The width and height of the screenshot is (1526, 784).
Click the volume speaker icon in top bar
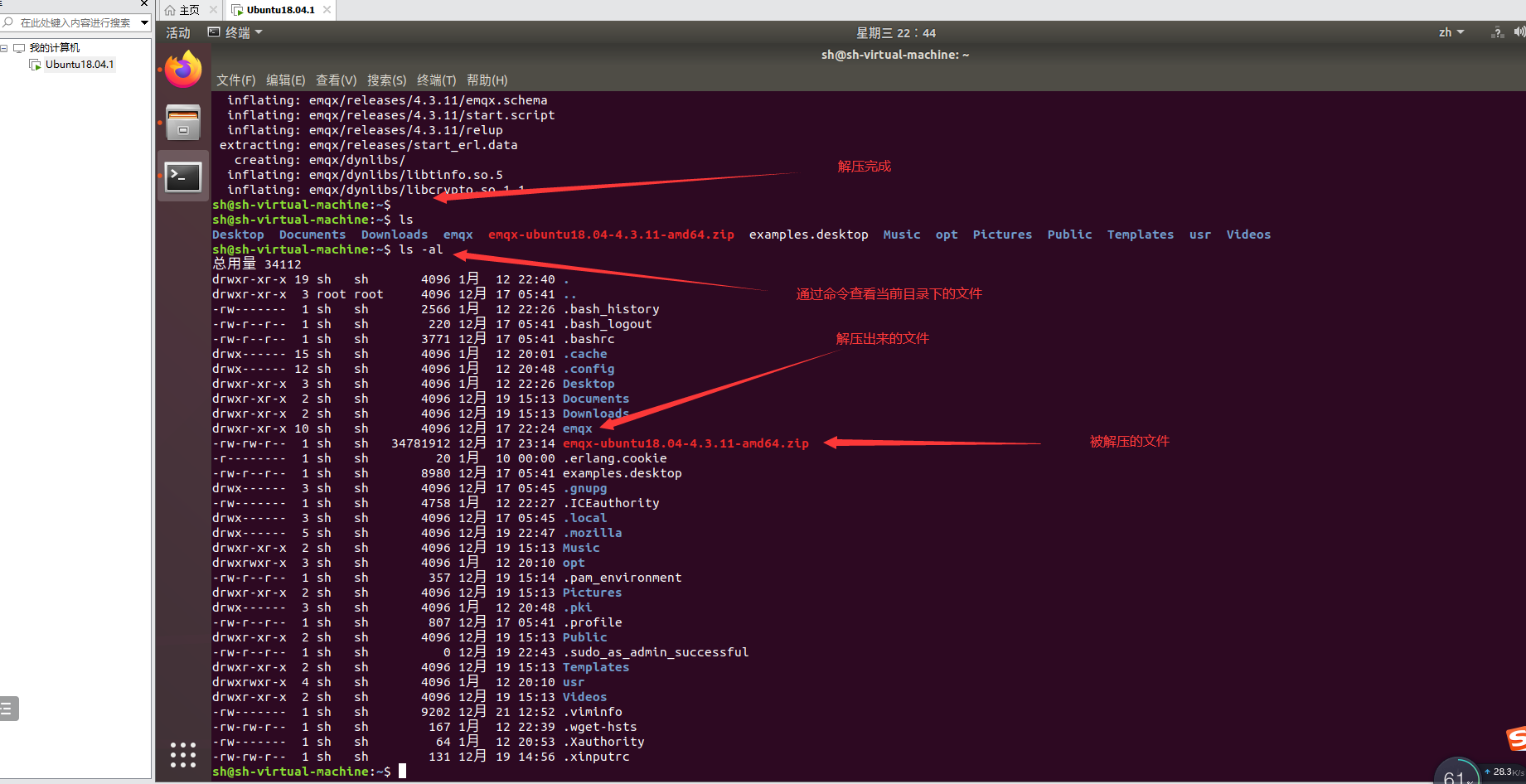(x=1519, y=32)
